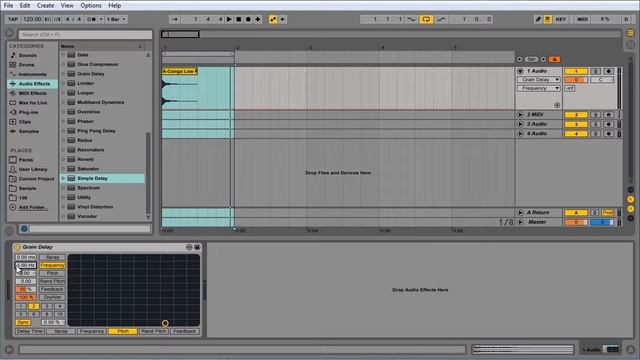Screen dimensions: 640x360
Task: Select the Plug-ins category
Action: coord(28,112)
